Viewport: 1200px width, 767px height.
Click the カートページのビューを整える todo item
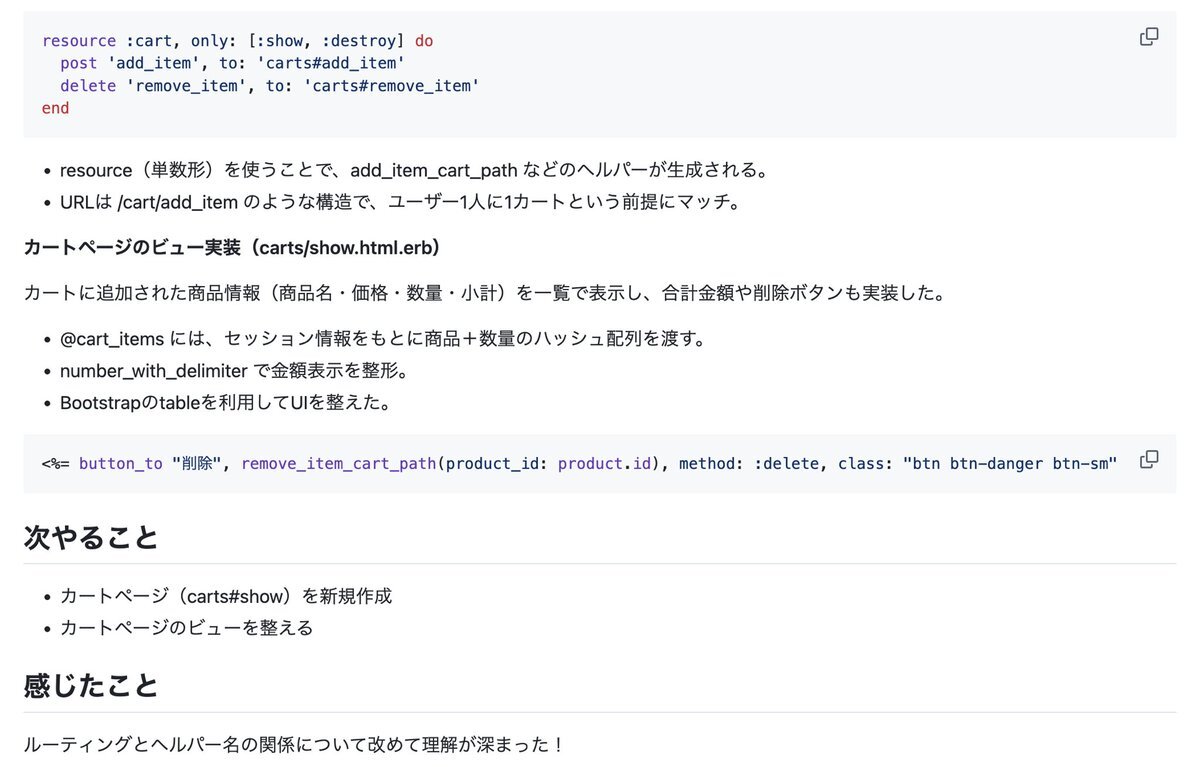tap(187, 628)
